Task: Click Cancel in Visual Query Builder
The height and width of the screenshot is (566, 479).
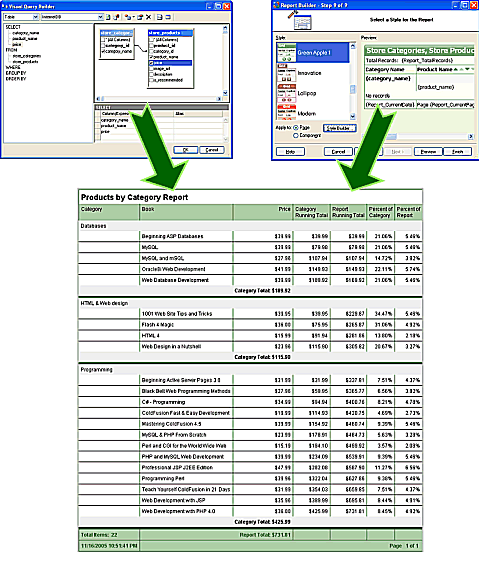Action: tap(212, 150)
